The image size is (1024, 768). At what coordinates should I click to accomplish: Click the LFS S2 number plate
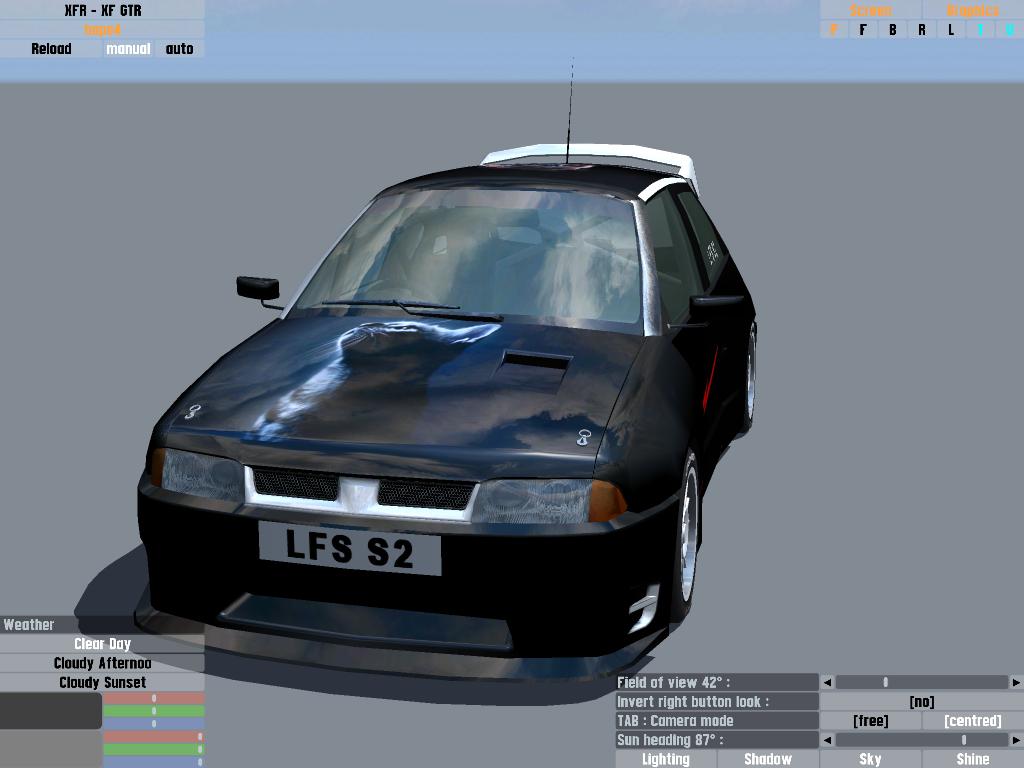pos(349,547)
